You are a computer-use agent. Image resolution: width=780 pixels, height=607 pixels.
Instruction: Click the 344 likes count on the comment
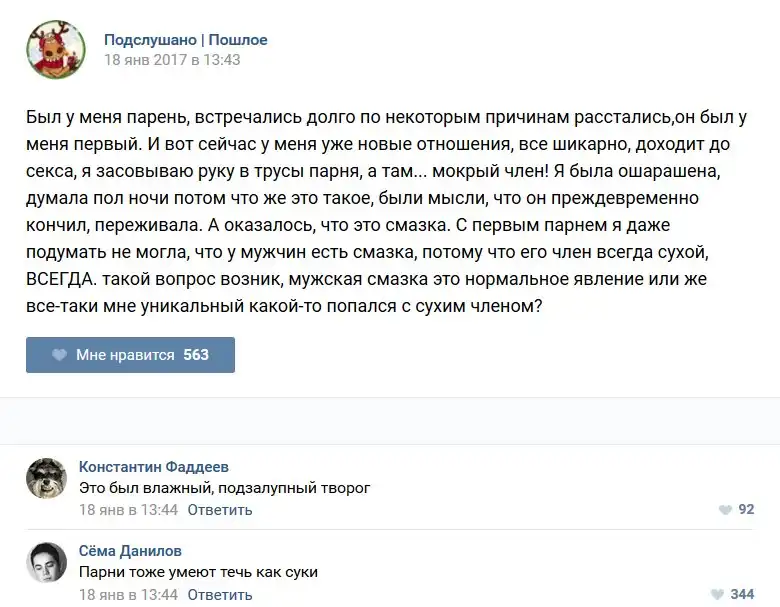coord(742,595)
